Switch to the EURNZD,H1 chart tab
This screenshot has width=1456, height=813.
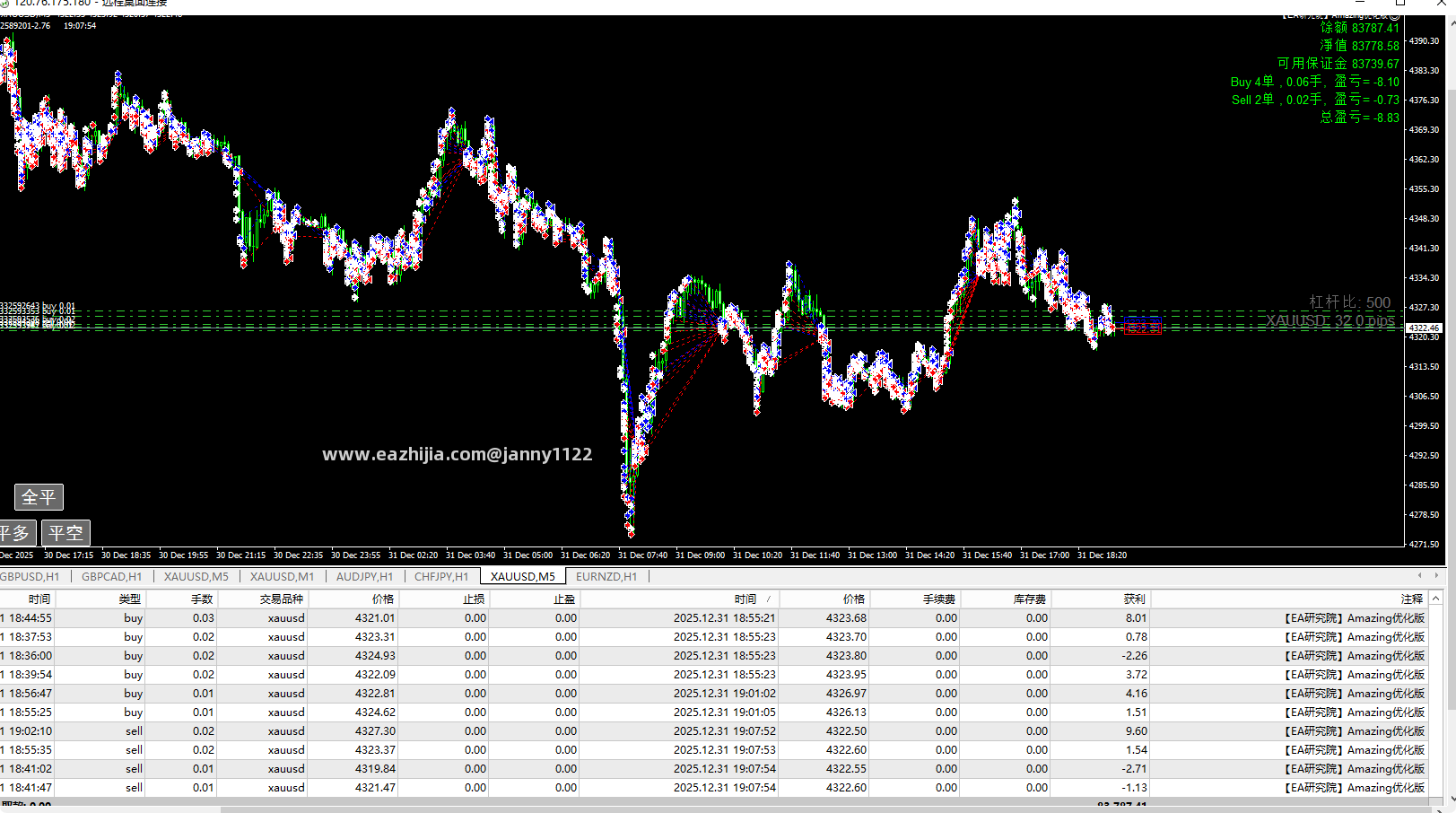tap(606, 576)
